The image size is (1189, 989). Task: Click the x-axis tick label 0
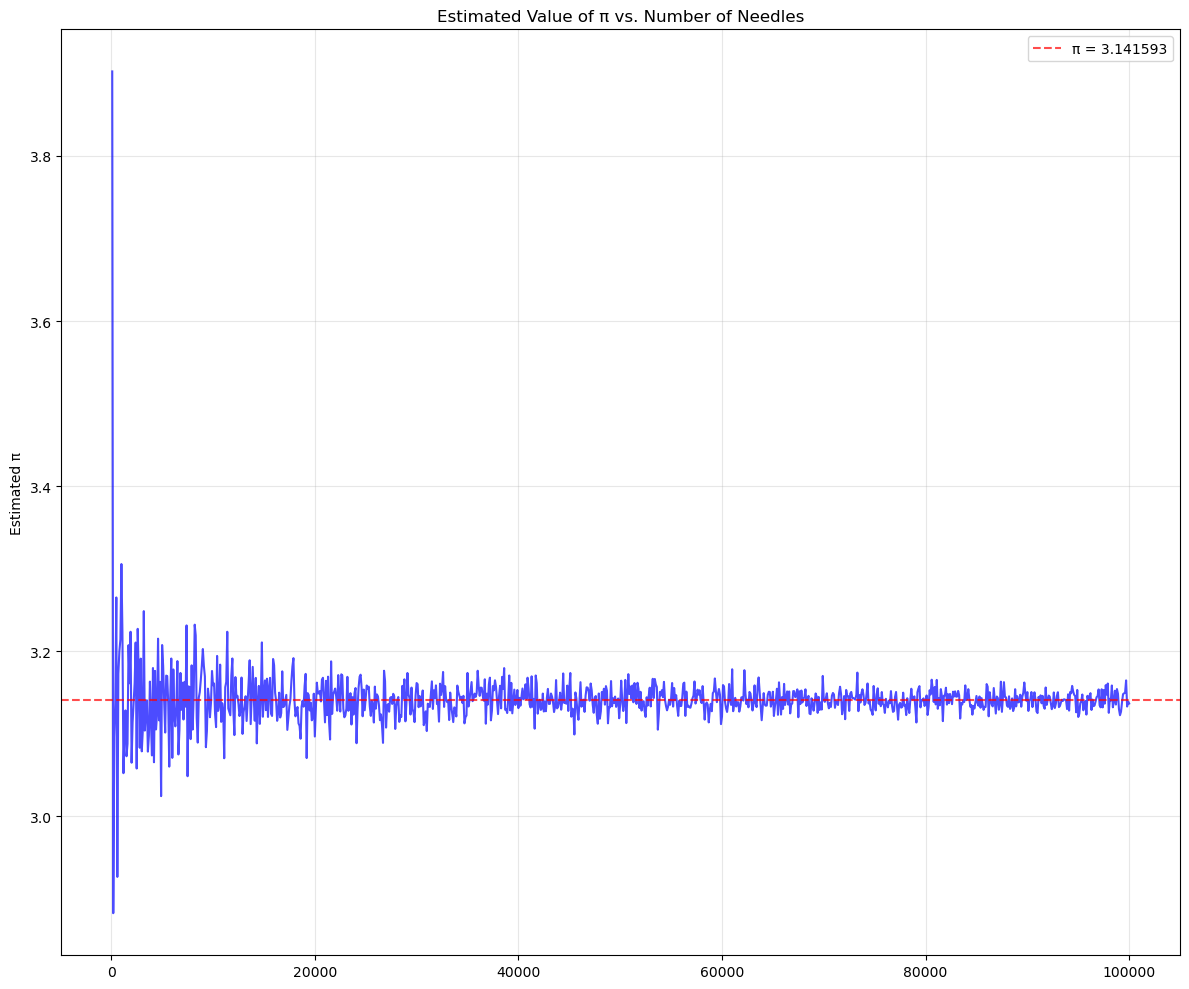(x=111, y=972)
